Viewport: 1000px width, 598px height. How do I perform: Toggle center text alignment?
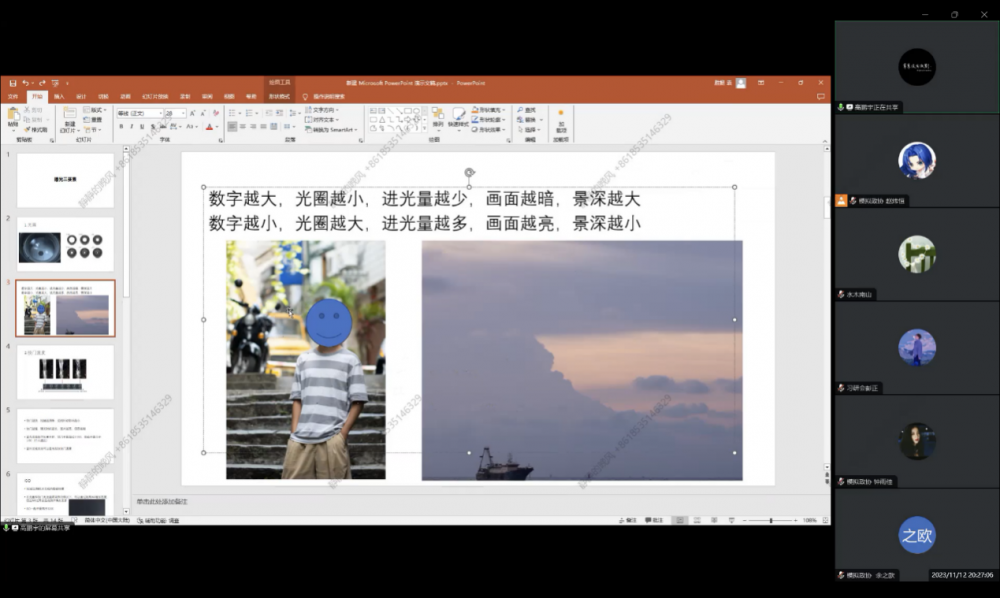tap(244, 127)
